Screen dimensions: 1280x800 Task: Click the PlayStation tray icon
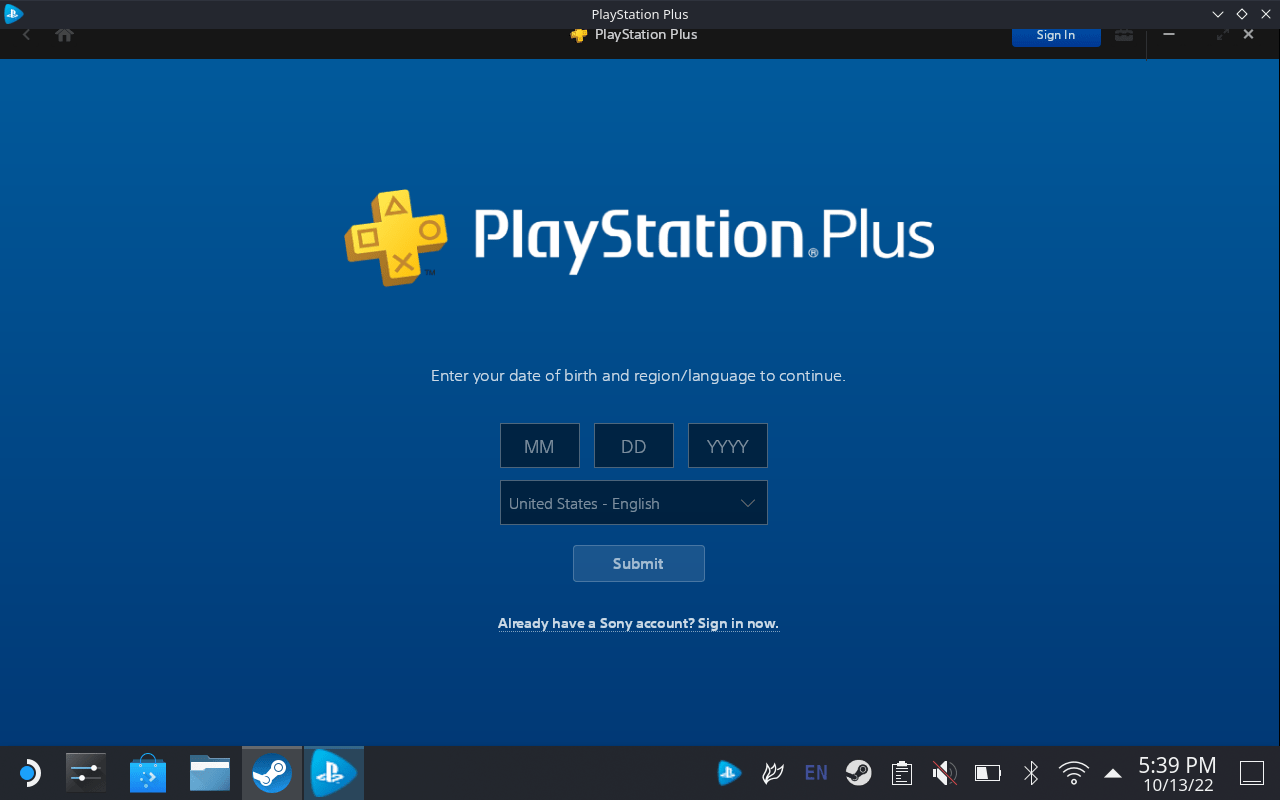729,773
